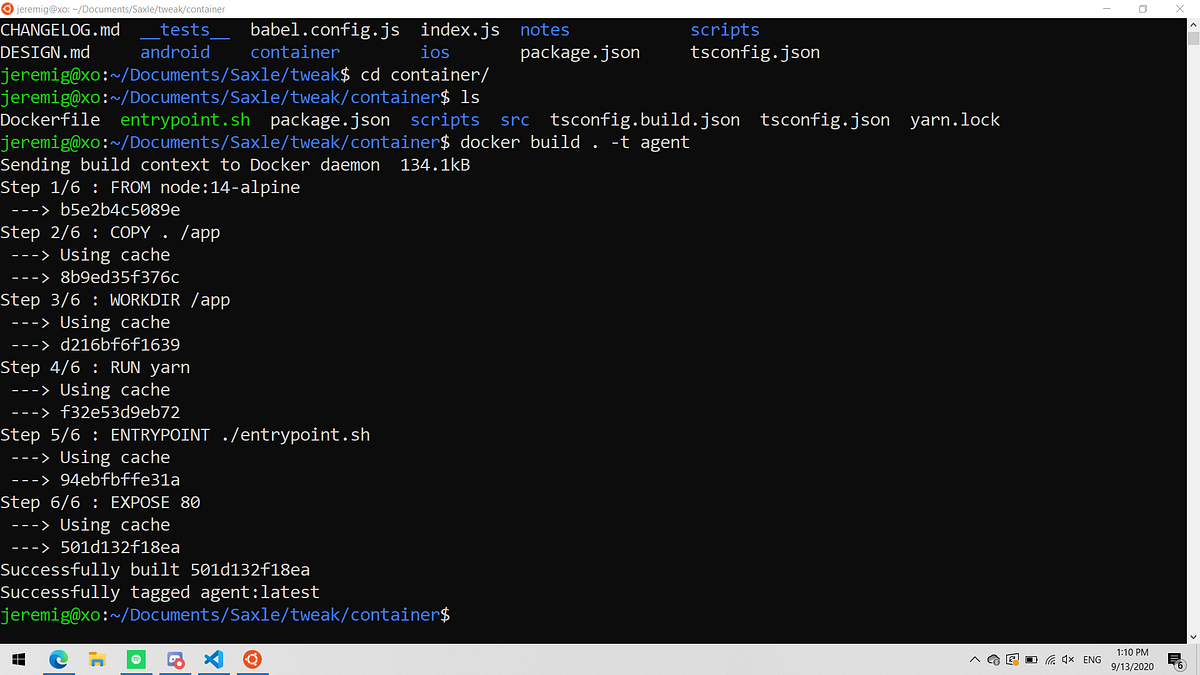
Task: Click the Ubuntu icon in the terminal titlebar
Action: 8,8
